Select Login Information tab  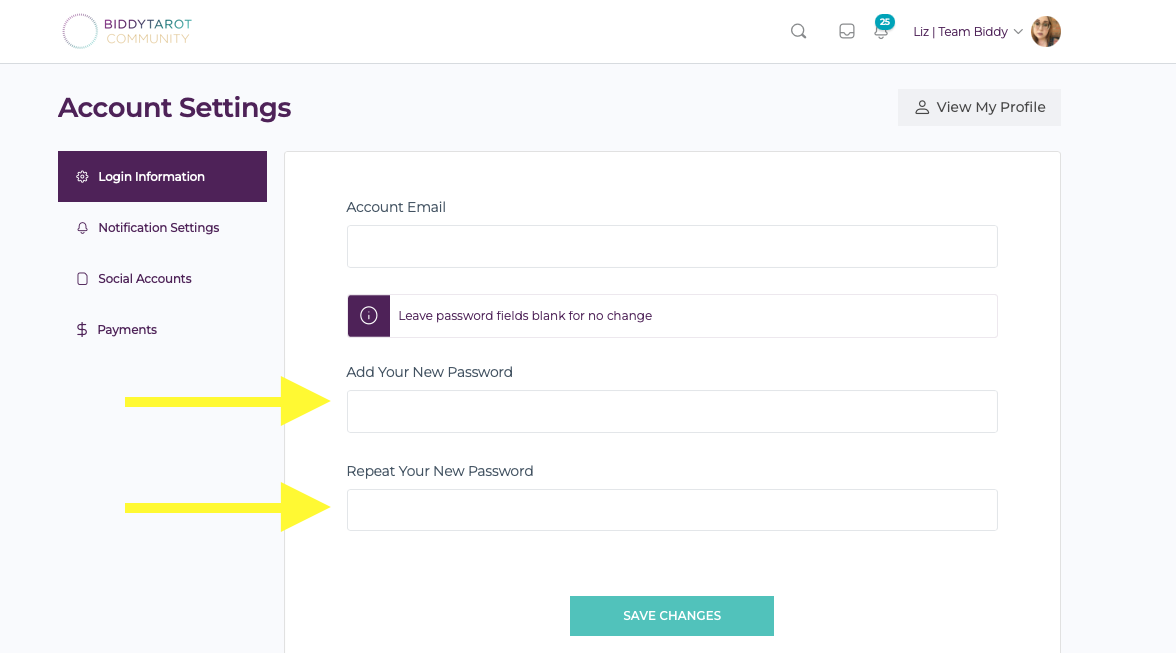tap(162, 176)
